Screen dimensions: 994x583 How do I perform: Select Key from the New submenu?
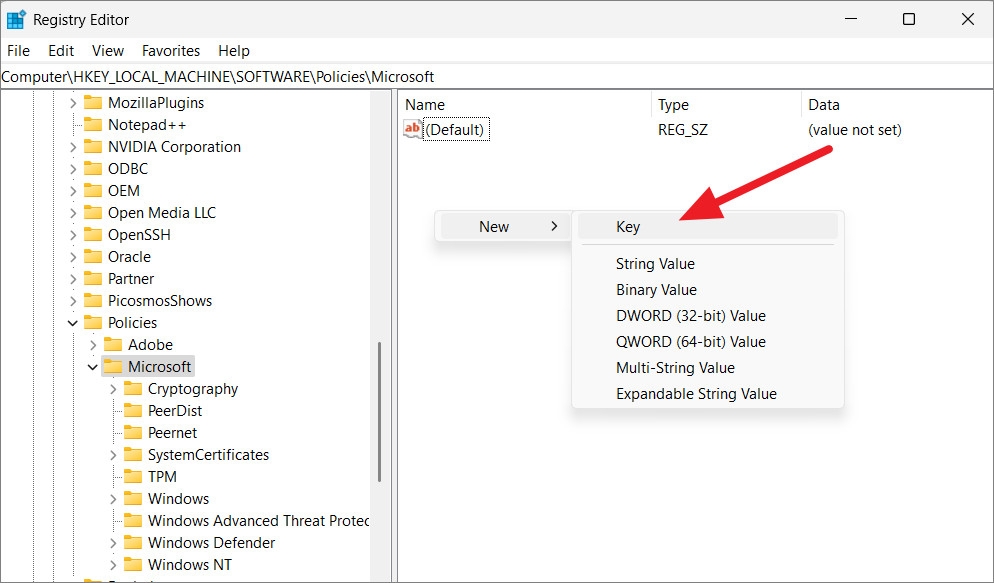628,226
